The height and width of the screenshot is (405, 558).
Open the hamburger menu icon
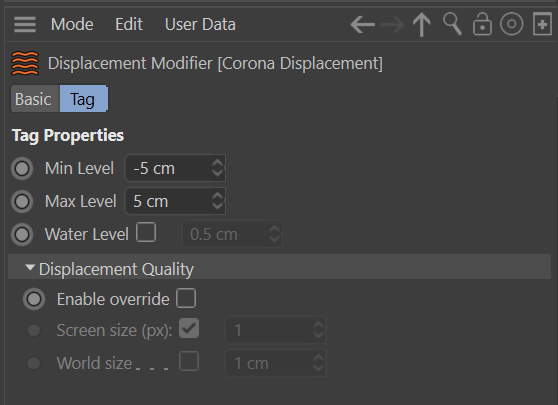coord(25,25)
